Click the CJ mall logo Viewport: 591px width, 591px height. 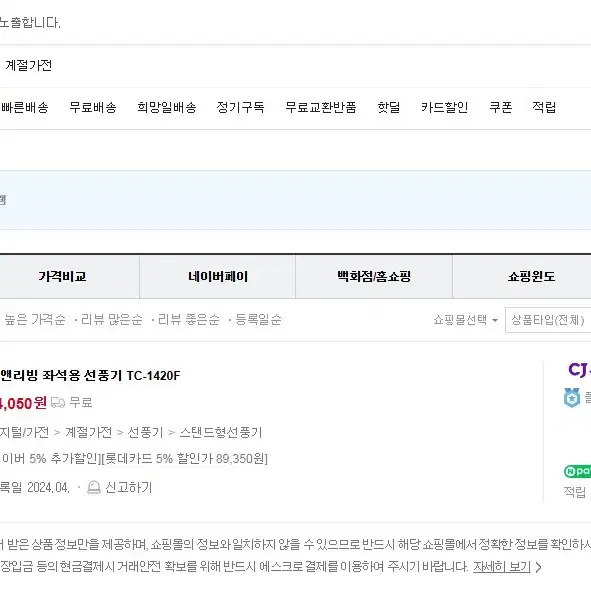[580, 369]
